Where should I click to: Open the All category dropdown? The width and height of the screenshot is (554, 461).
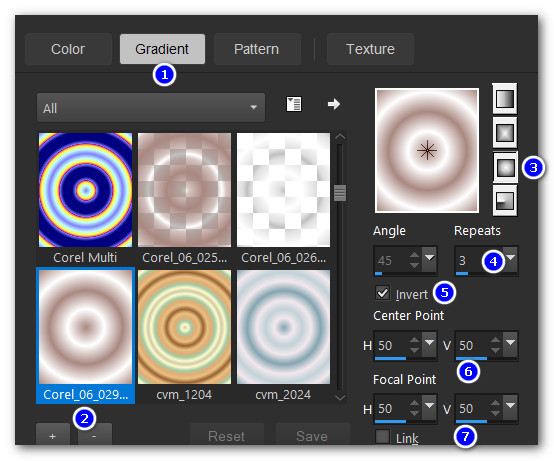point(151,107)
